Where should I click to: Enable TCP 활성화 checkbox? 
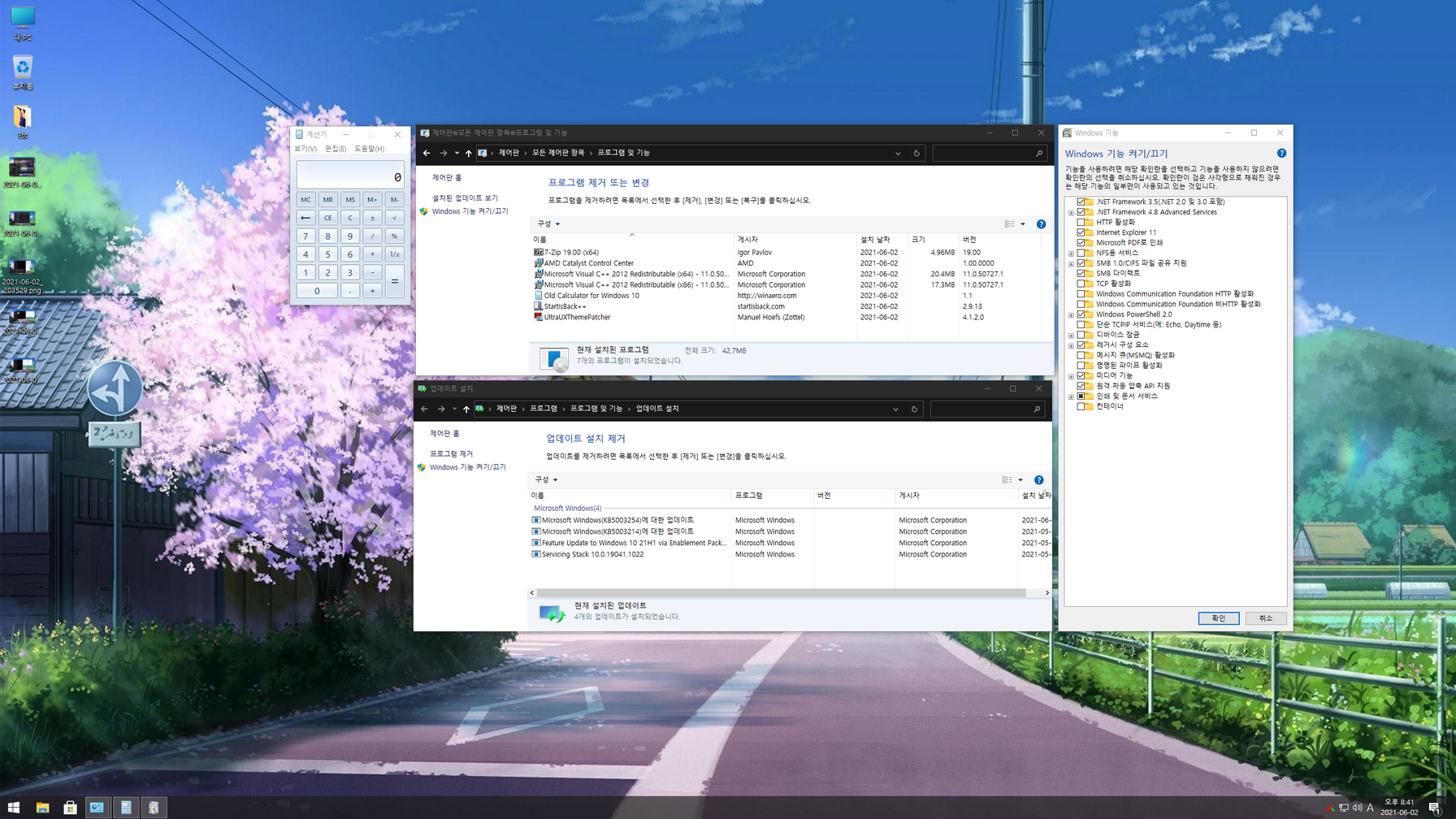(1081, 284)
